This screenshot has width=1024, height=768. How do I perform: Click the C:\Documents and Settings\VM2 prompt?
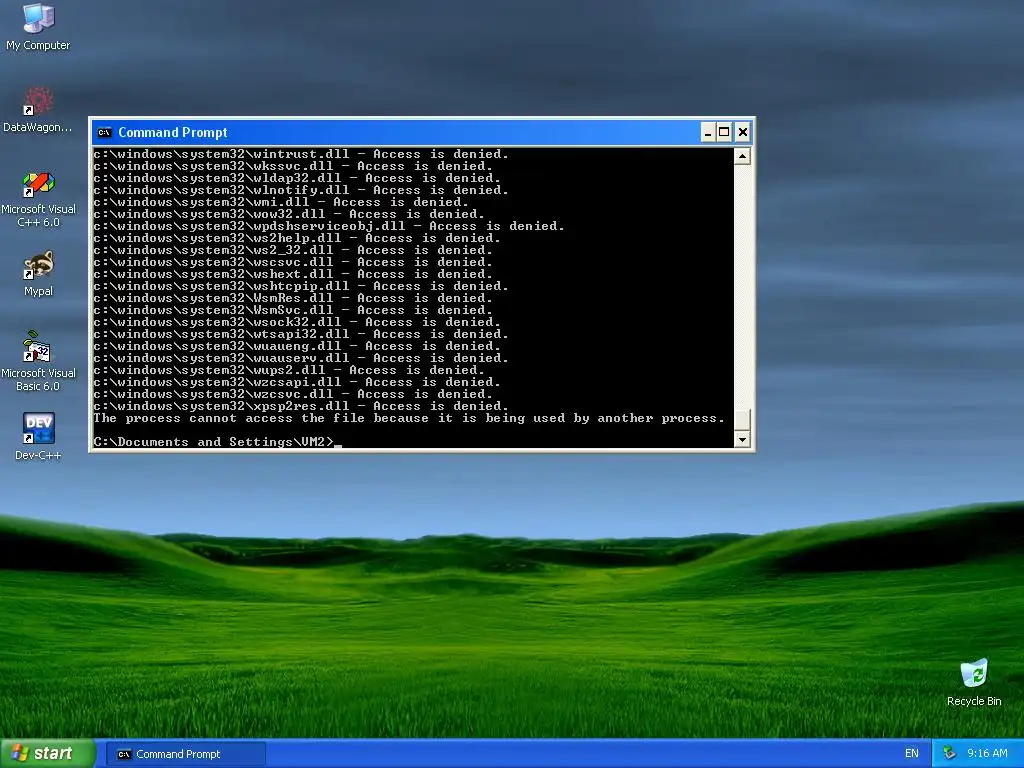[x=214, y=442]
